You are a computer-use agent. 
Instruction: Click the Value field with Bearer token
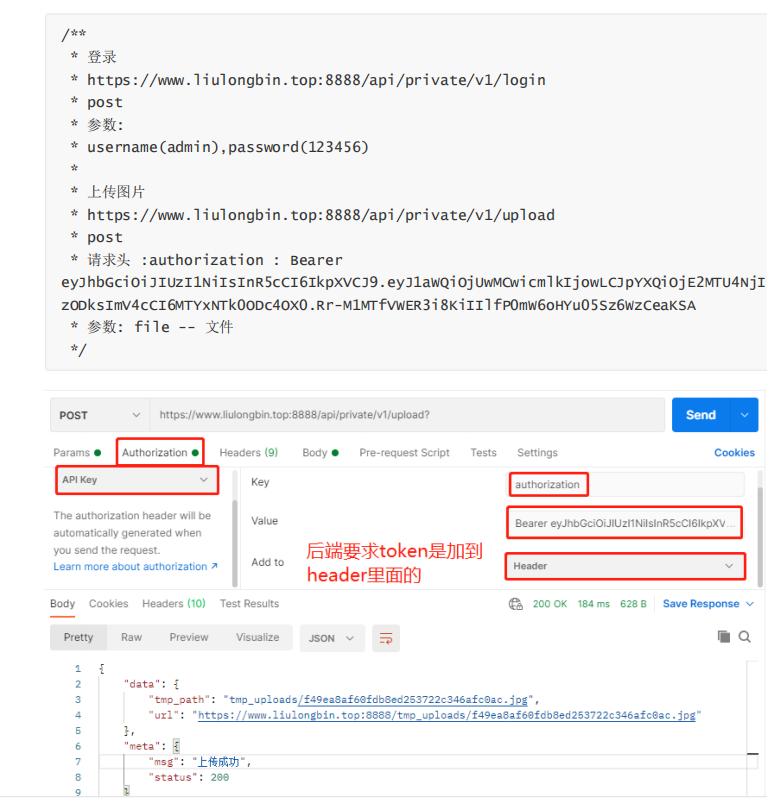pos(624,523)
